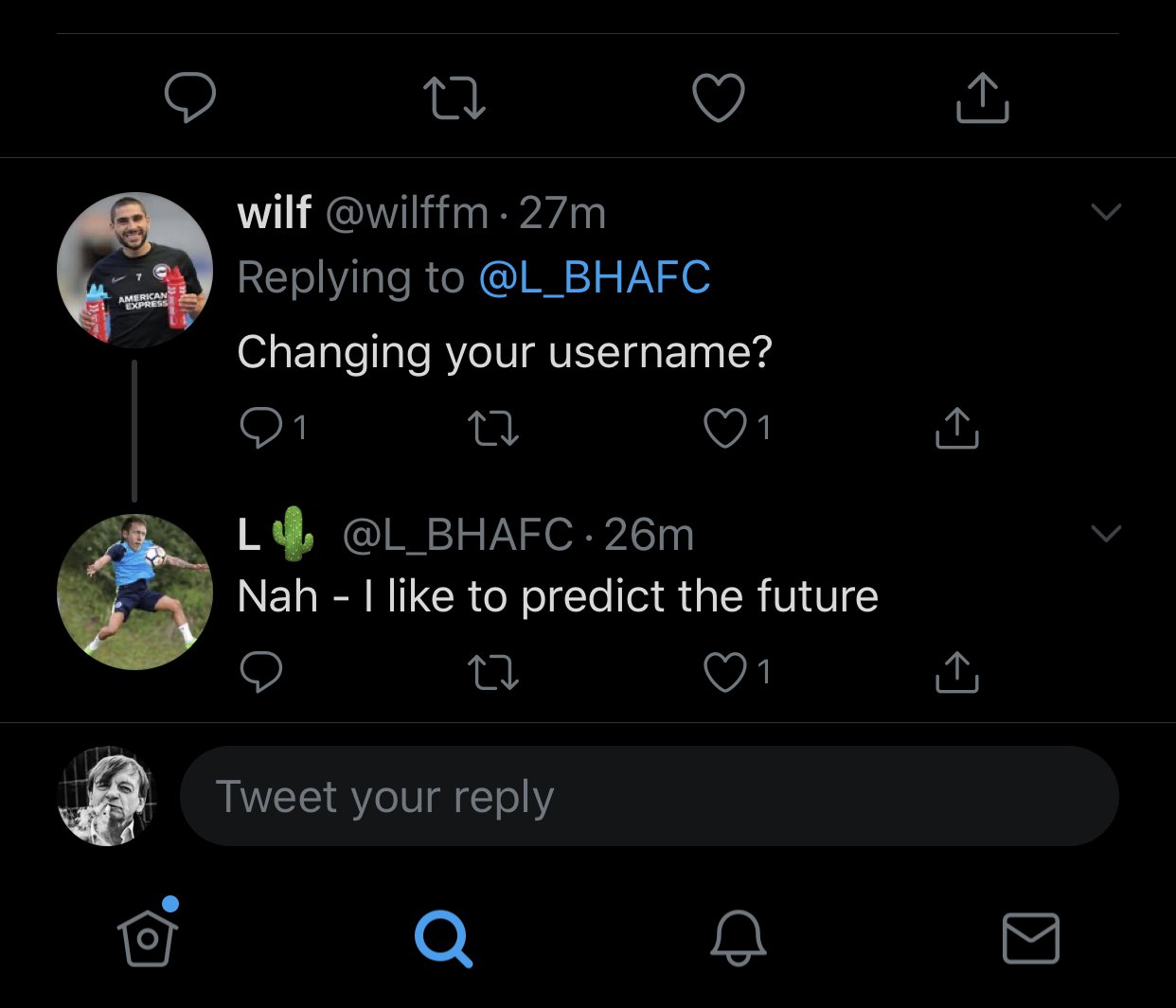Image resolution: width=1176 pixels, height=1008 pixels.
Task: Reply to 'Nah - I like to predict' tweet
Action: (x=261, y=672)
